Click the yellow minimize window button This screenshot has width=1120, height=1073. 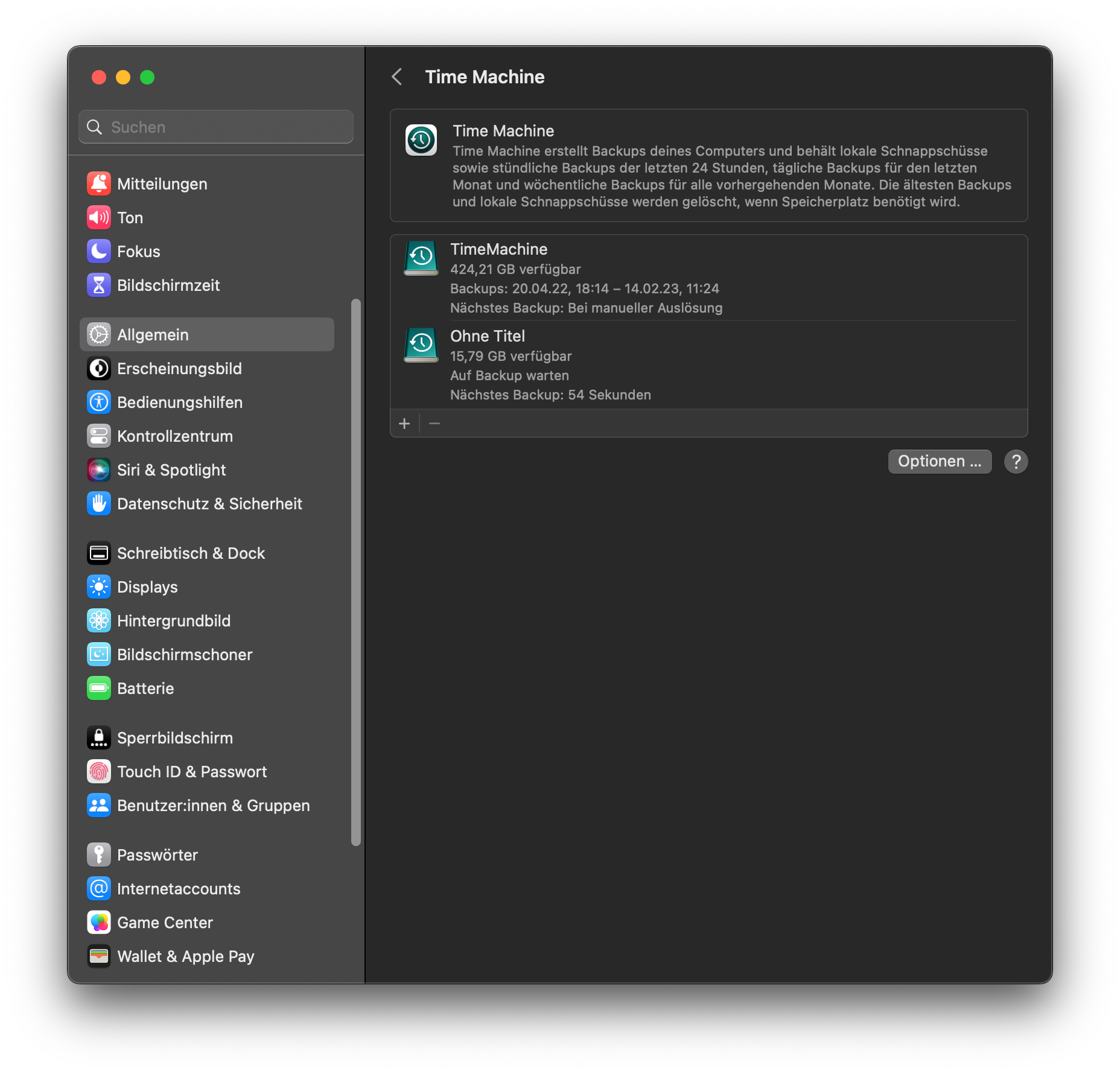coord(123,77)
